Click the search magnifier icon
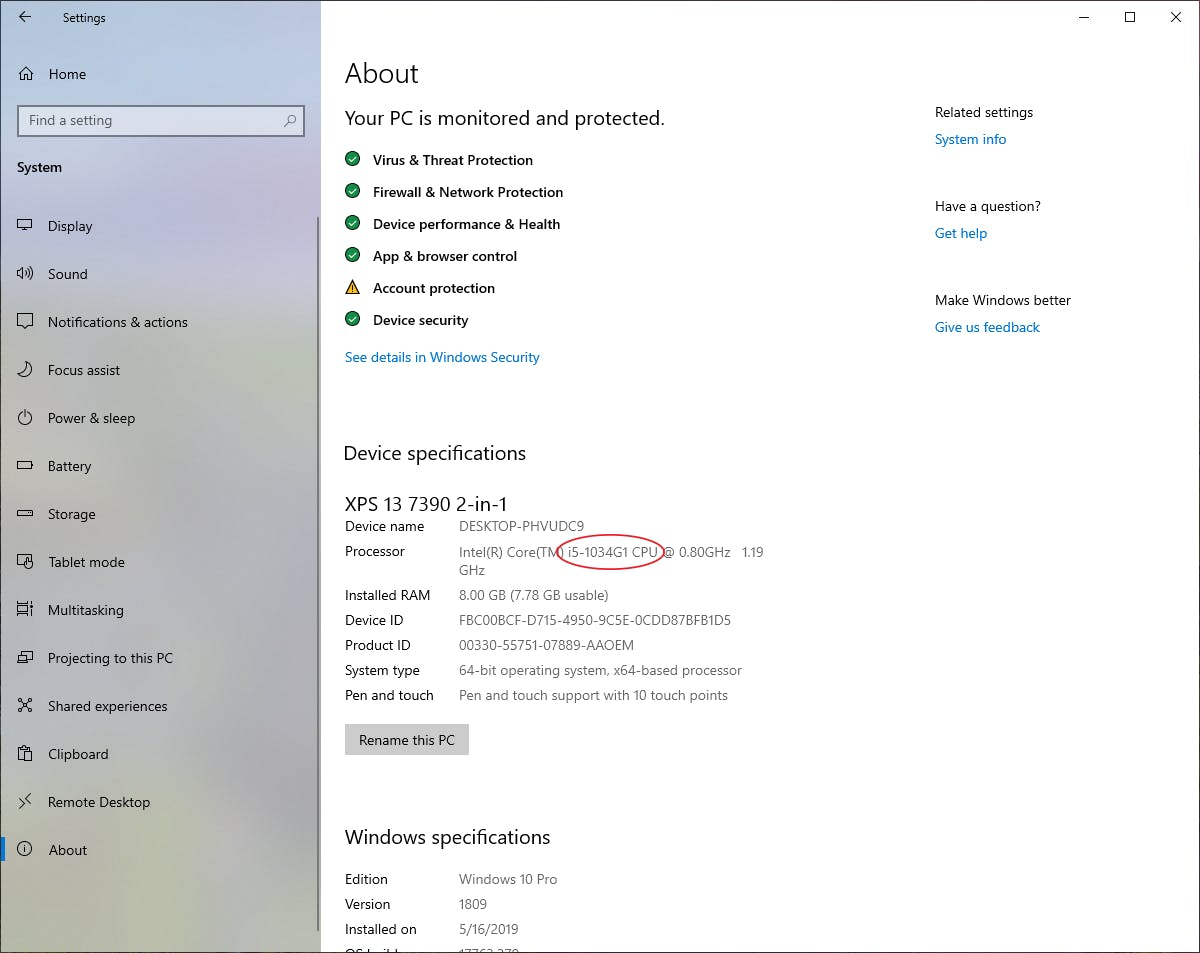1200x953 pixels. pyautogui.click(x=290, y=121)
